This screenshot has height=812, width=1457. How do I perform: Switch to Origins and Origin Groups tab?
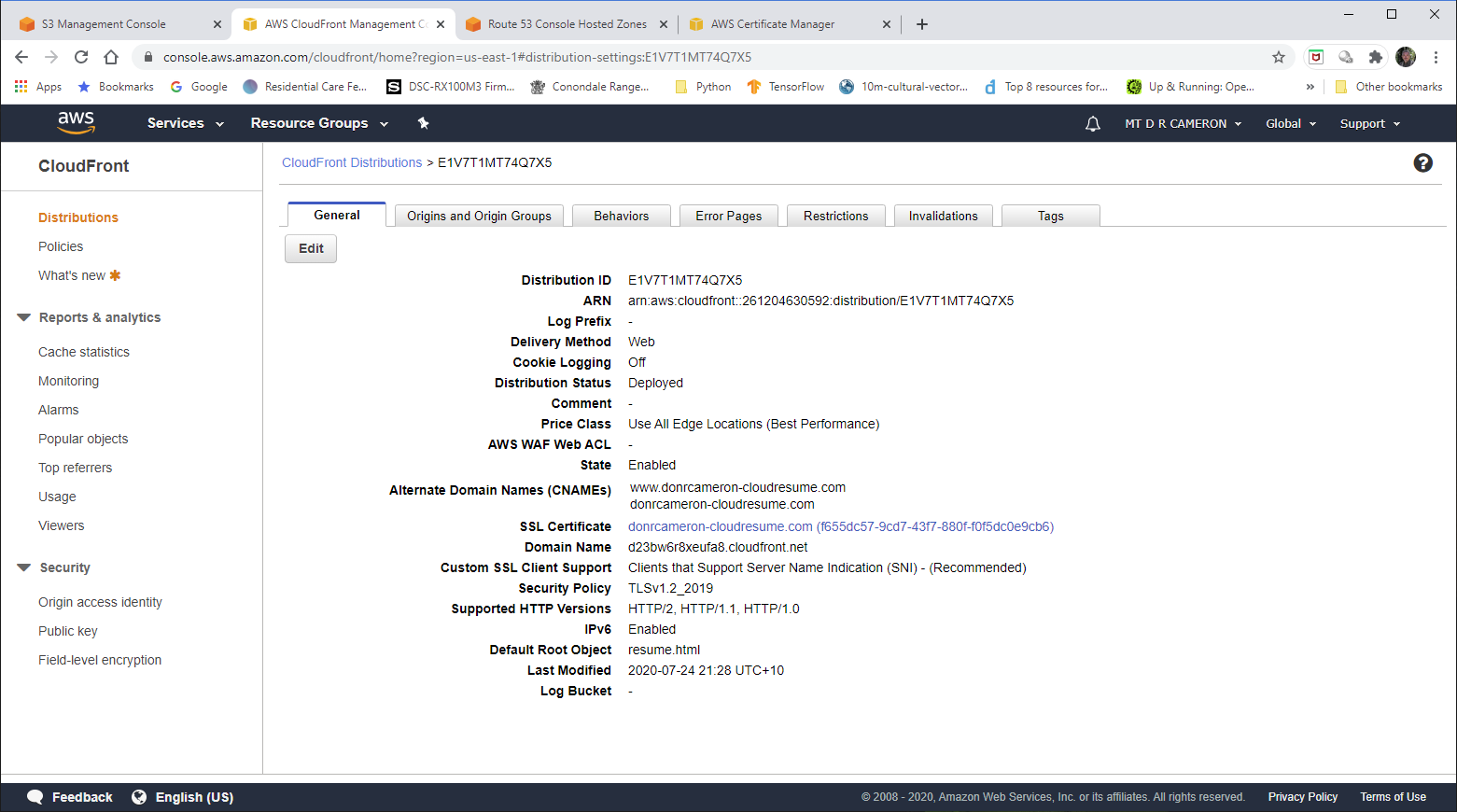pos(479,216)
